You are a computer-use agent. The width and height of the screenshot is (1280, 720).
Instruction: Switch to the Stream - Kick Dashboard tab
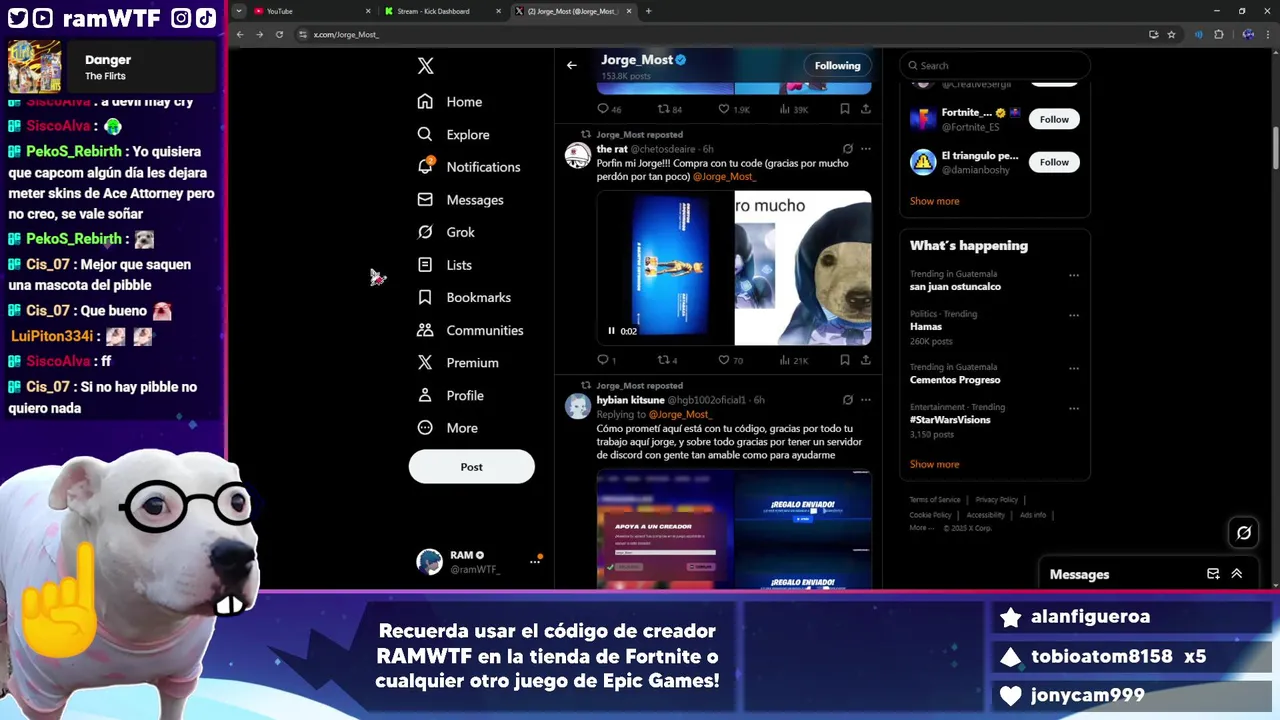[443, 11]
